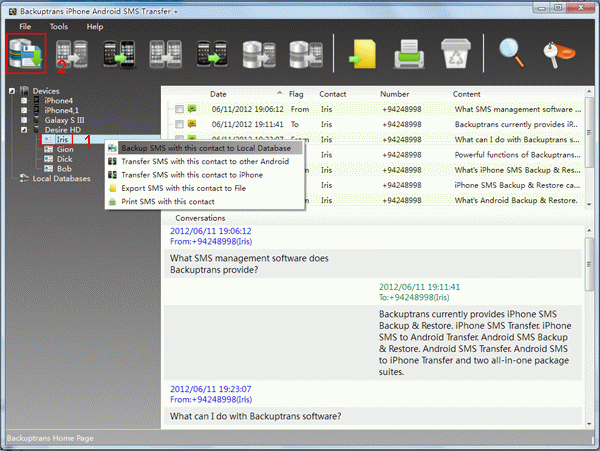Viewport: 600px width, 451px height.
Task: Click the contact card icon next to Gion
Action: (49, 149)
